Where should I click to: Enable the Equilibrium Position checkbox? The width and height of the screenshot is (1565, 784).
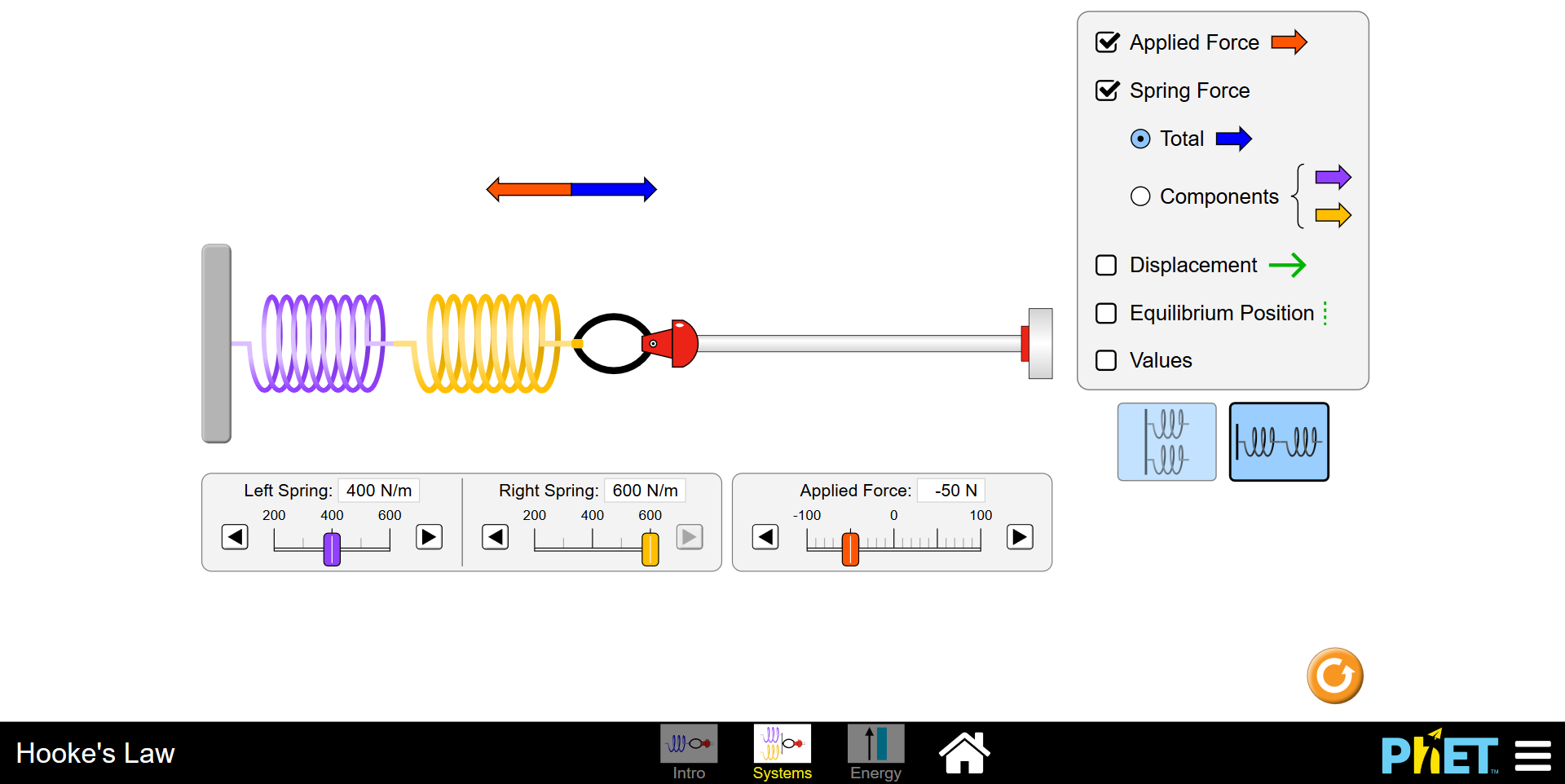click(1106, 313)
